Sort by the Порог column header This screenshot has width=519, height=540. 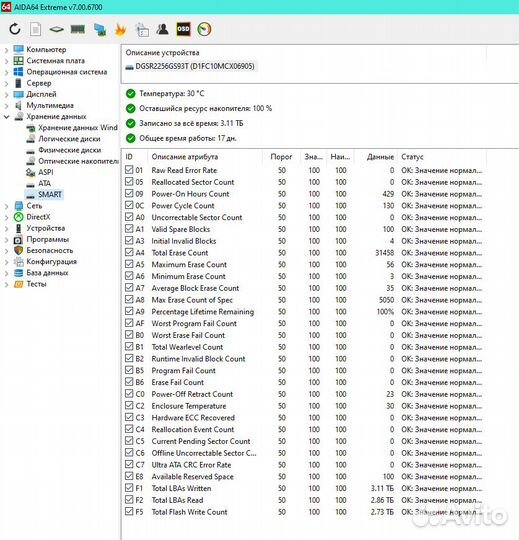tap(281, 157)
